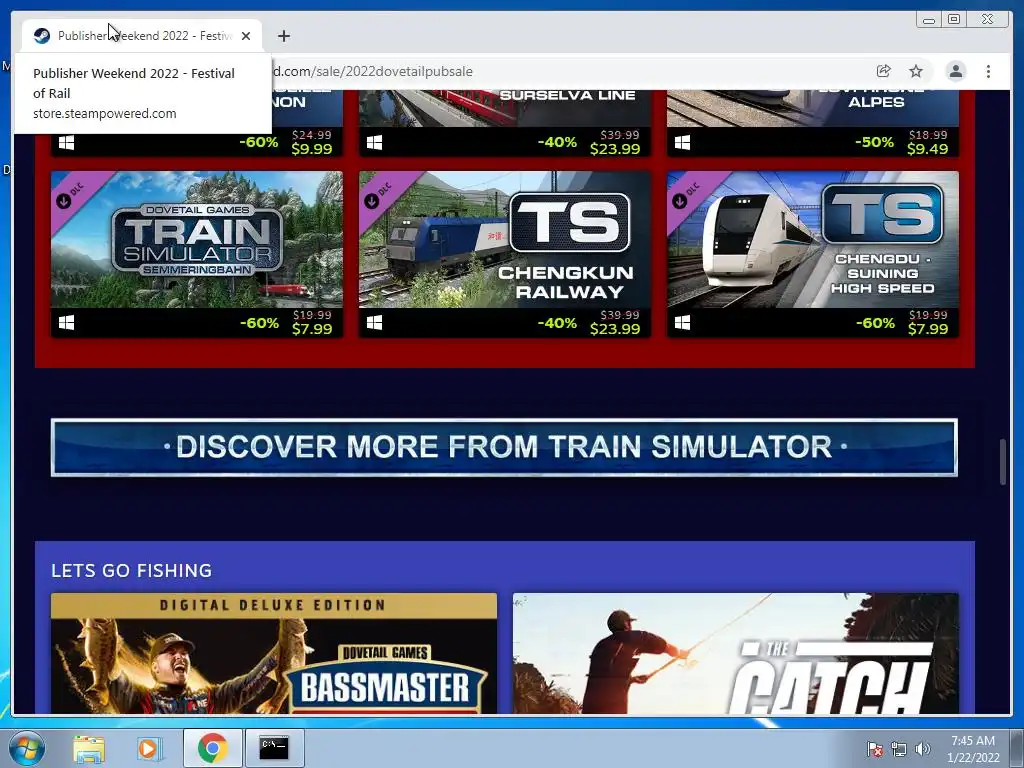Click the $23.99 price on Chengkun Railway

tap(615, 329)
